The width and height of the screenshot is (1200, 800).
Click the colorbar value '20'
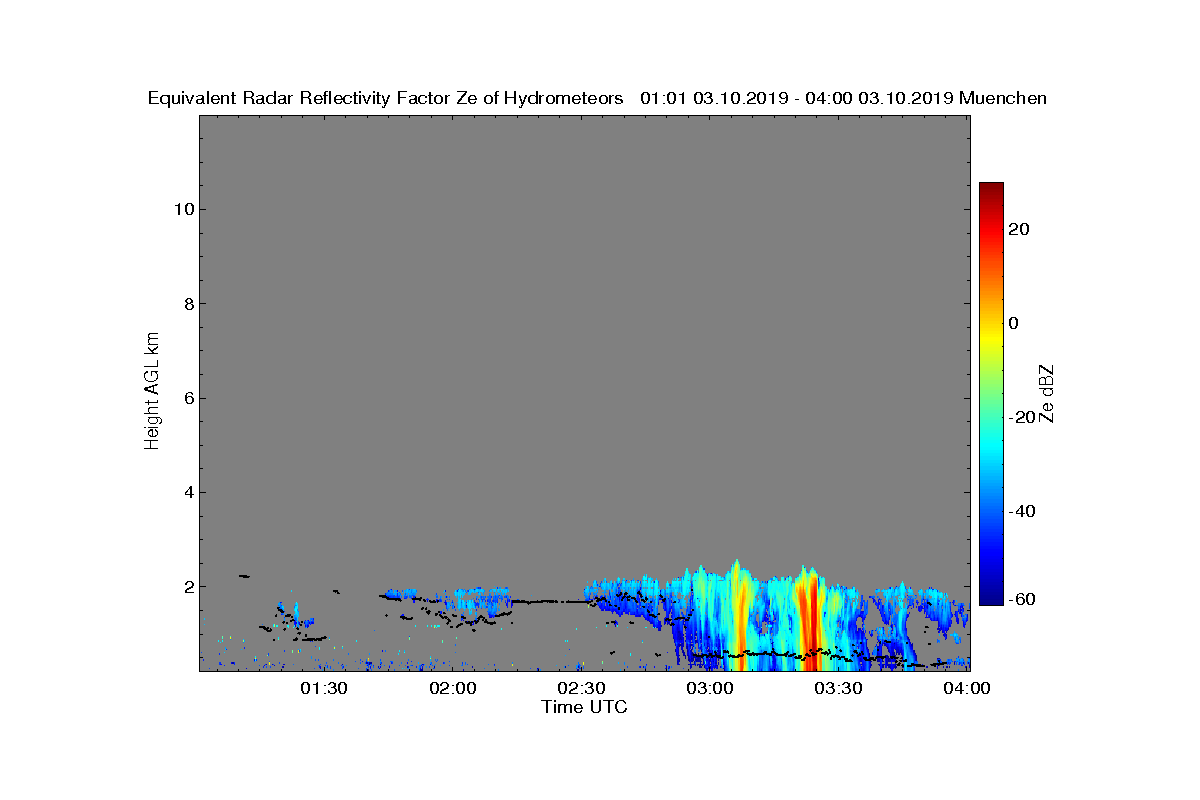pos(1020,229)
